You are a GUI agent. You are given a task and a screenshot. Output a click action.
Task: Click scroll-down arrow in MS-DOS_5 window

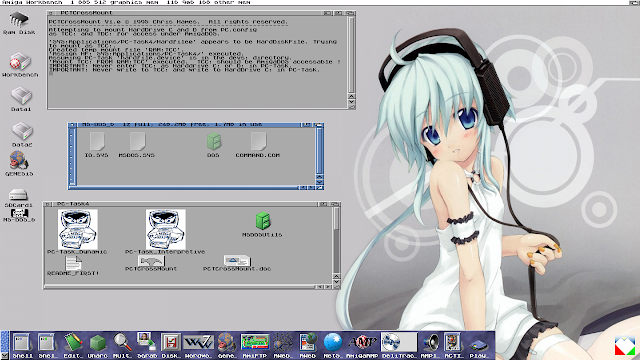319,182
